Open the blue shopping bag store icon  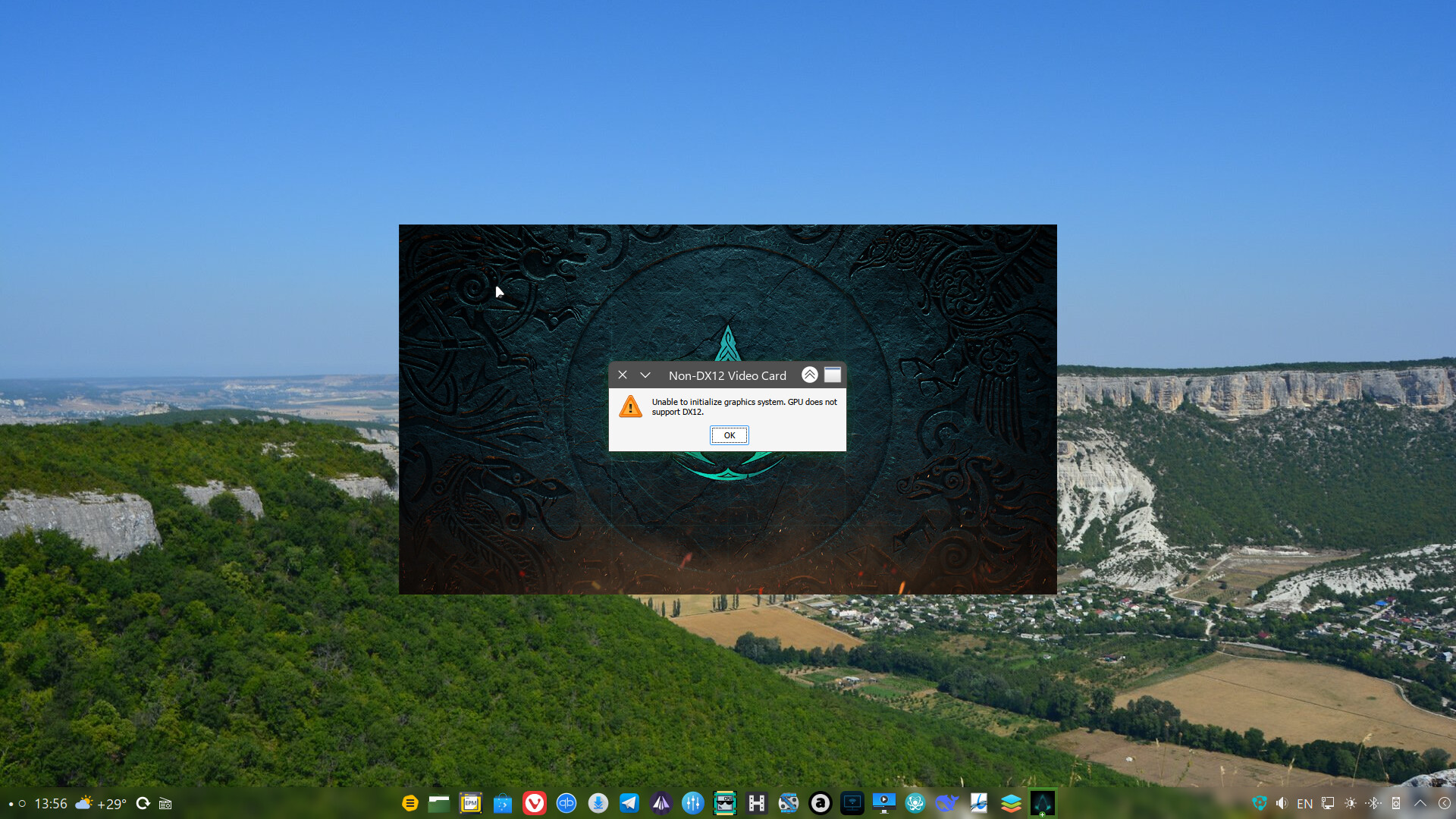[x=503, y=803]
